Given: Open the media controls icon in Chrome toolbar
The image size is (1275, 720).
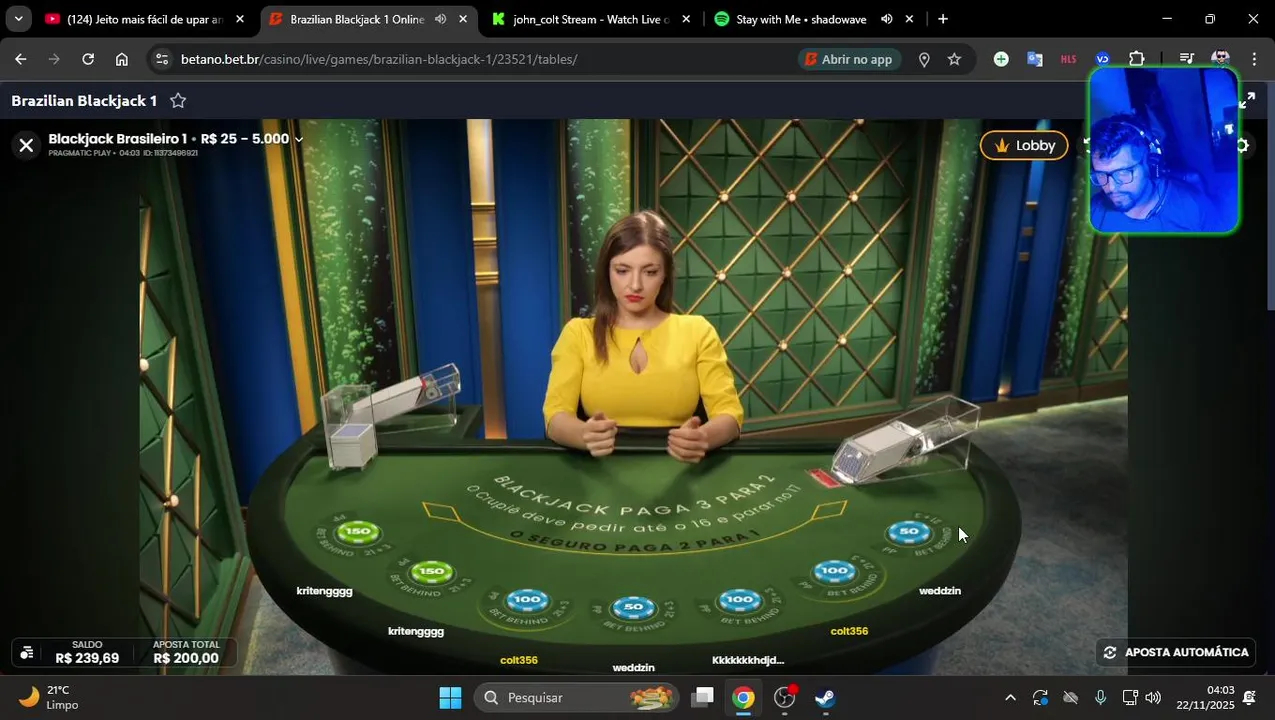Looking at the screenshot, I should [x=1186, y=59].
